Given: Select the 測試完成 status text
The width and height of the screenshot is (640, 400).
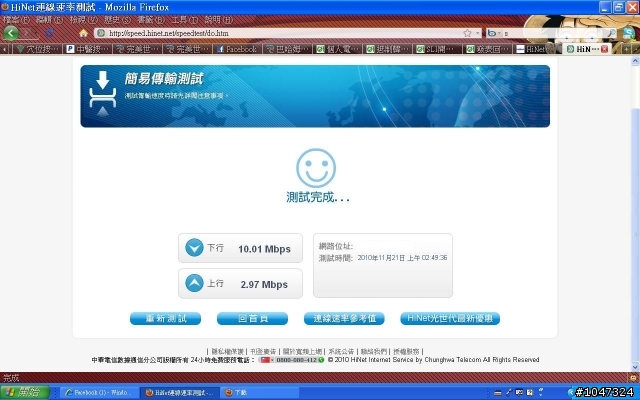Looking at the screenshot, I should [318, 197].
